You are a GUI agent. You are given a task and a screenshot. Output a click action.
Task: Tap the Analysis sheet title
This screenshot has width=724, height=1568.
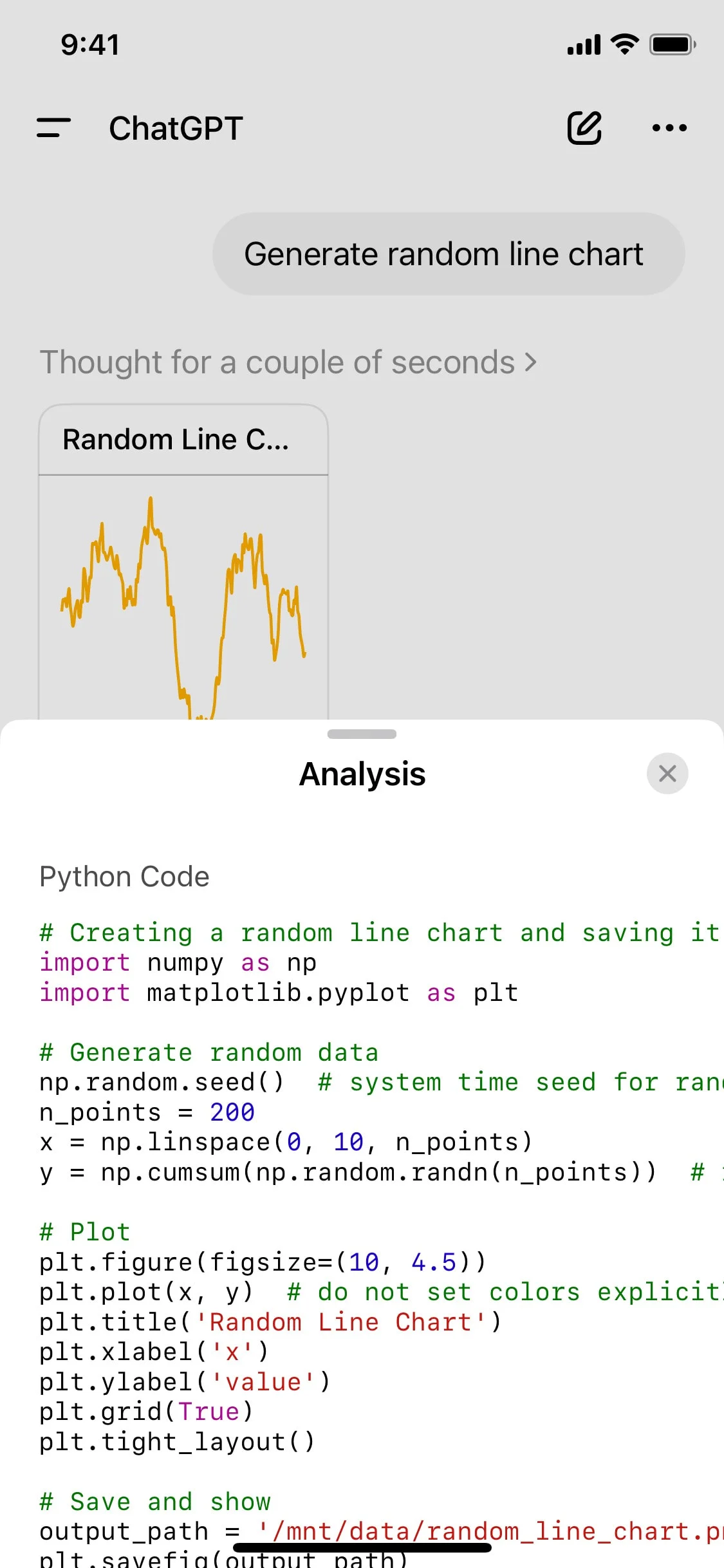click(362, 774)
